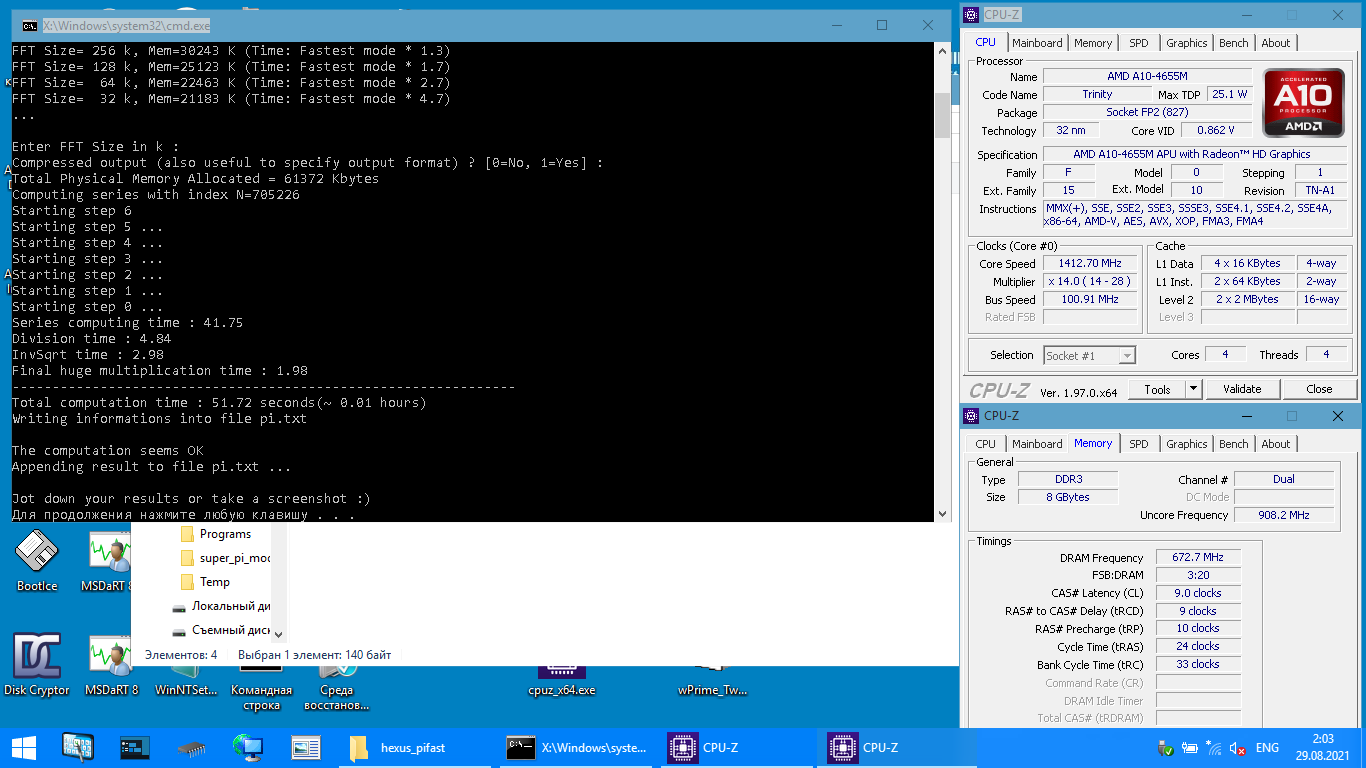Click the upper CPU-Z window title icon
Viewport: 1366px width, 768px height.
971,15
